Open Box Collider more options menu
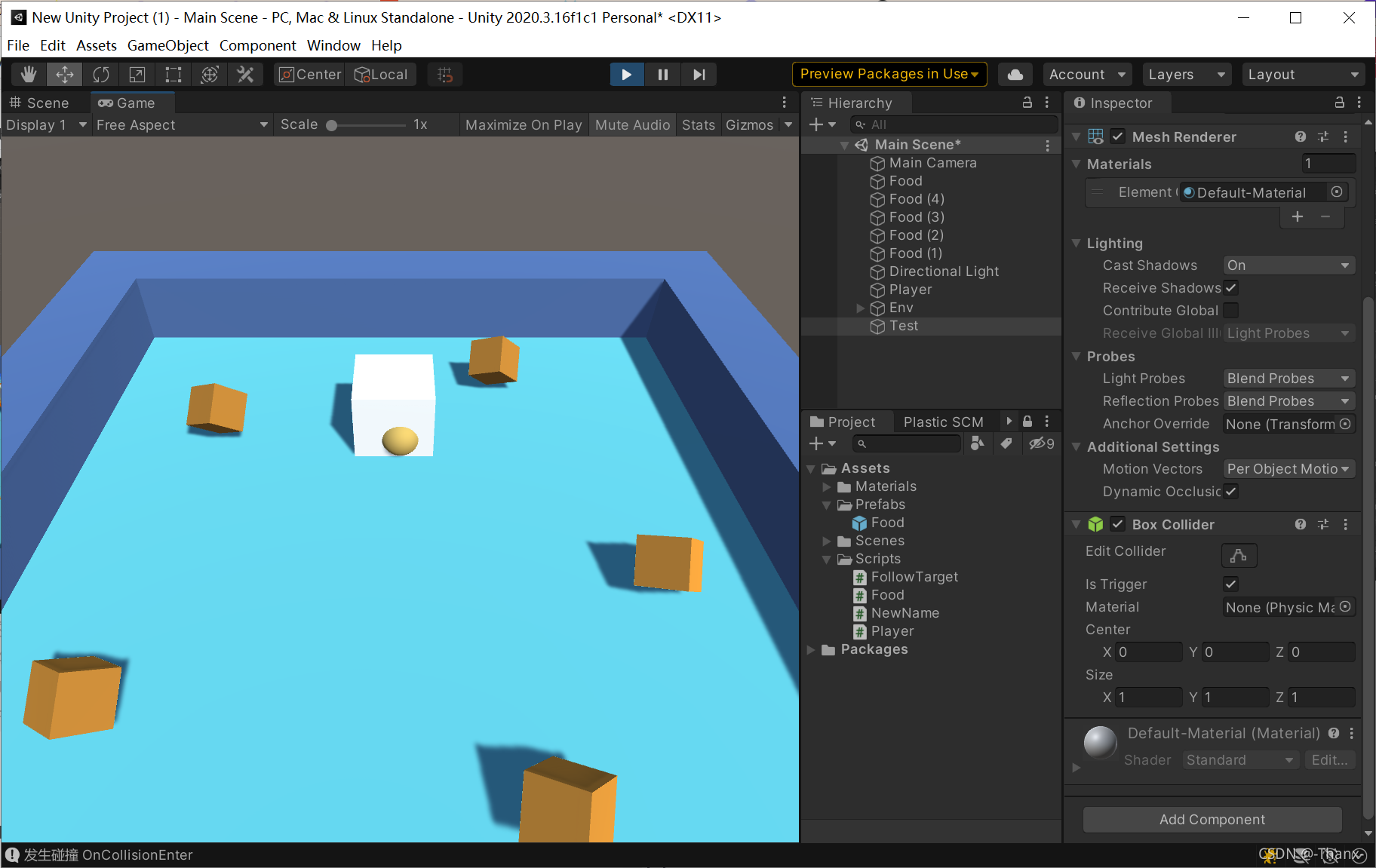Viewport: 1376px width, 868px height. click(x=1346, y=524)
